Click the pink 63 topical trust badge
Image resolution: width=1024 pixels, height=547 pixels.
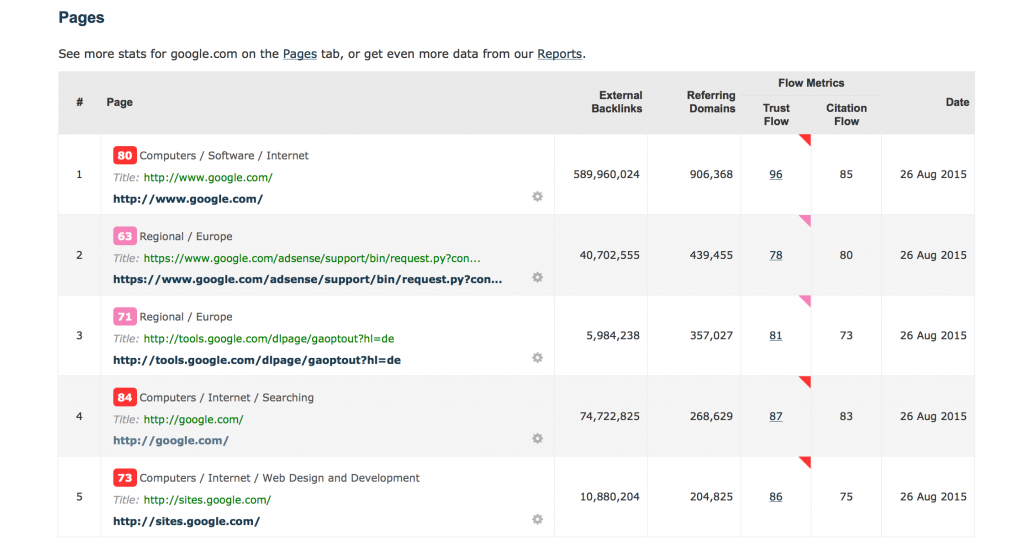tap(125, 236)
